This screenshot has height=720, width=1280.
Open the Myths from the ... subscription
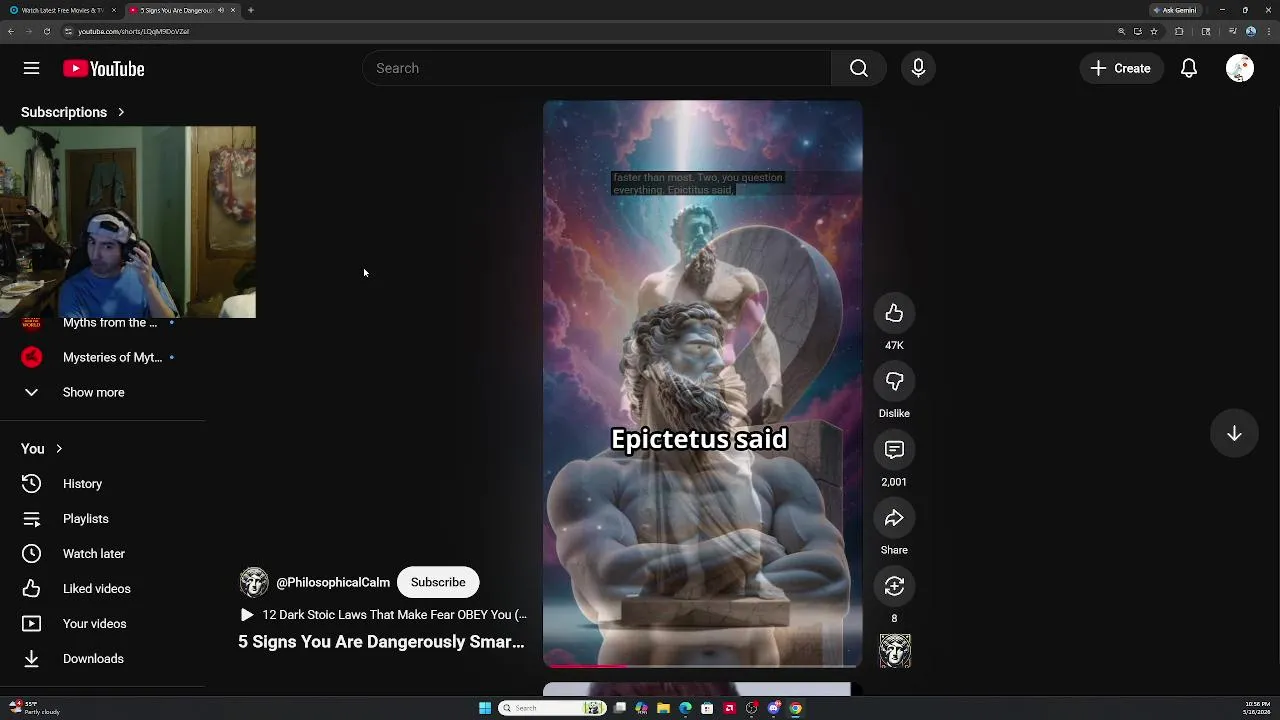tap(102, 323)
